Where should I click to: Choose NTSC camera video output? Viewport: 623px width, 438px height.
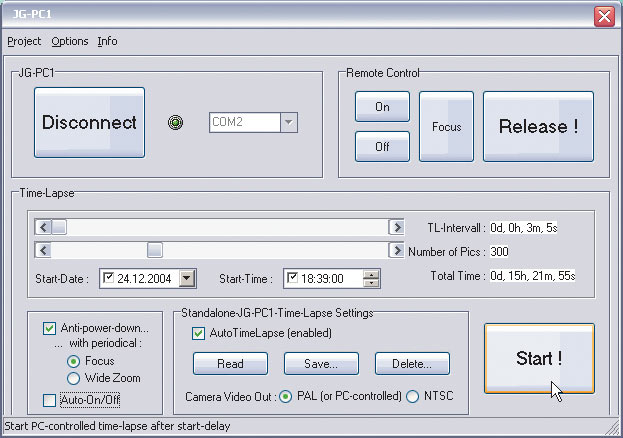point(413,397)
